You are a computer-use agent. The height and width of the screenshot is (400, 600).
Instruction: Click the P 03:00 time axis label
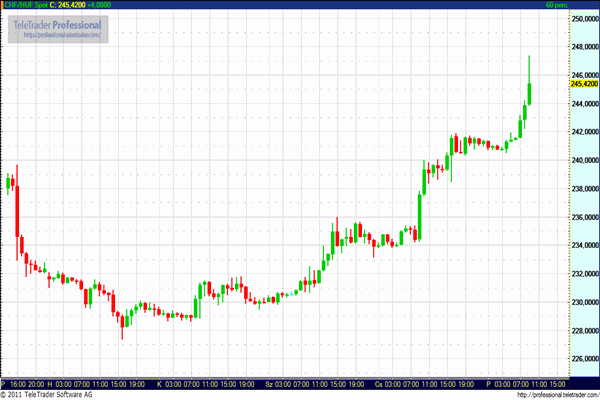point(499,384)
